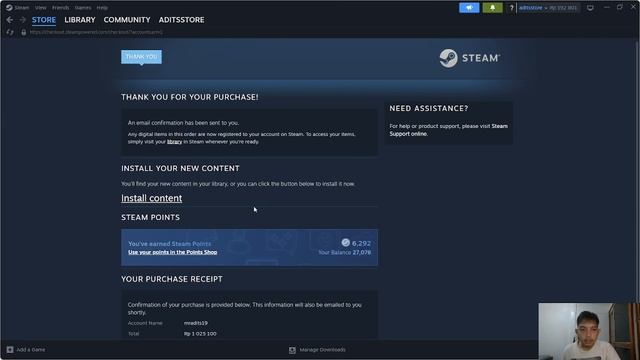
Task: Visit the Steam Support online link
Action: coord(449,130)
